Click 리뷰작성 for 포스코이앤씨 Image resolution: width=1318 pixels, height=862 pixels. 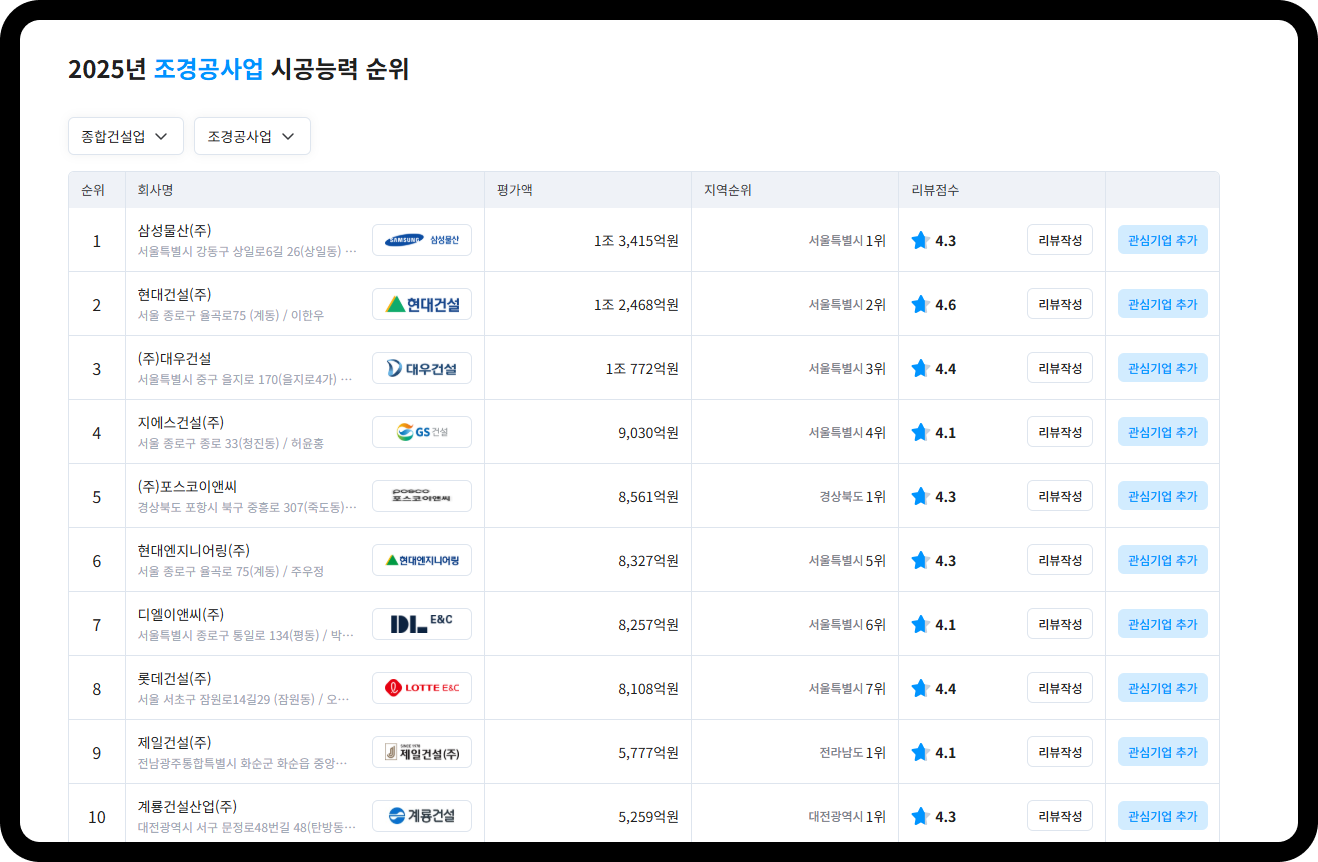tap(1060, 496)
